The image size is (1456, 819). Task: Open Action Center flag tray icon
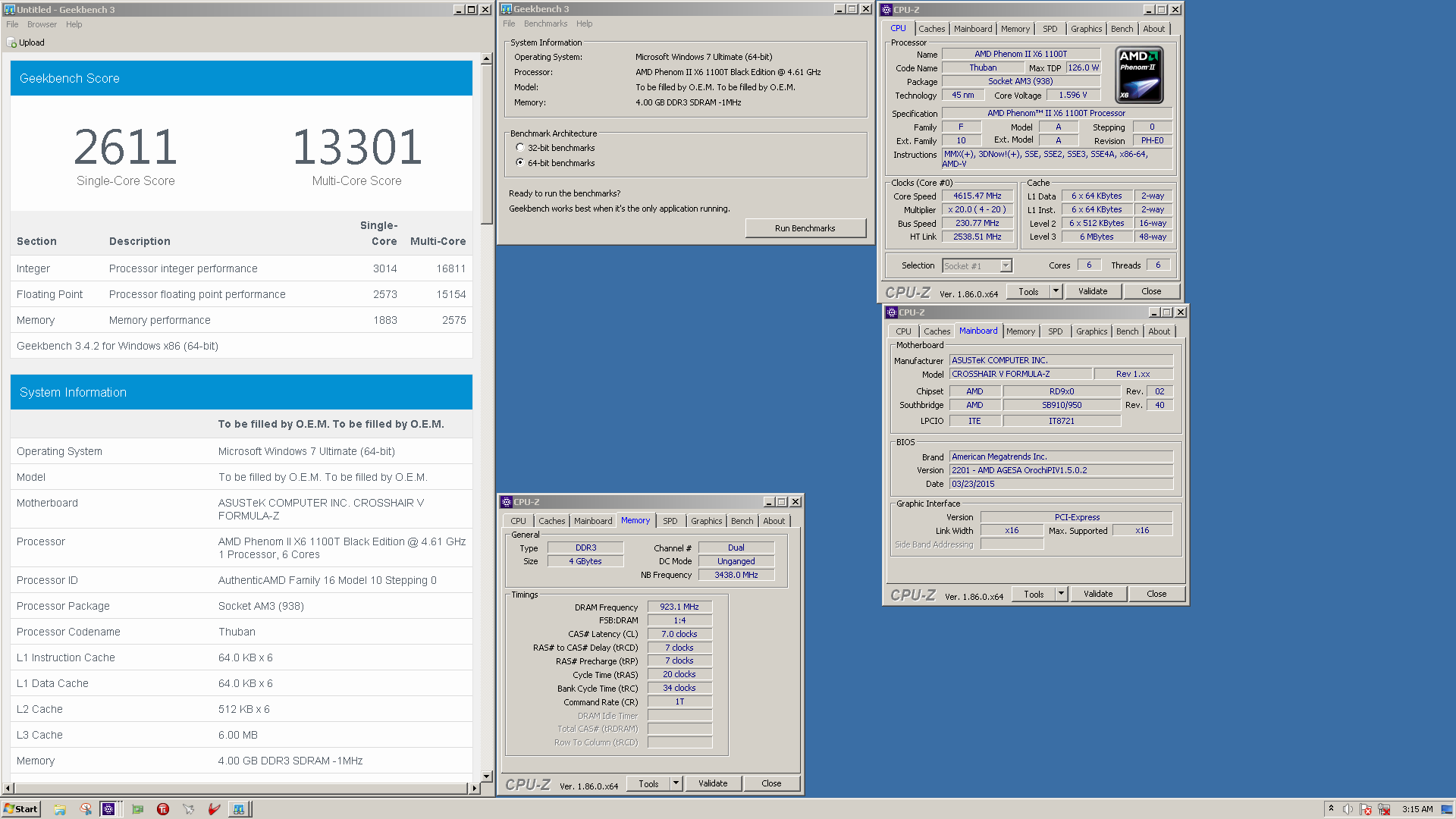click(1366, 809)
